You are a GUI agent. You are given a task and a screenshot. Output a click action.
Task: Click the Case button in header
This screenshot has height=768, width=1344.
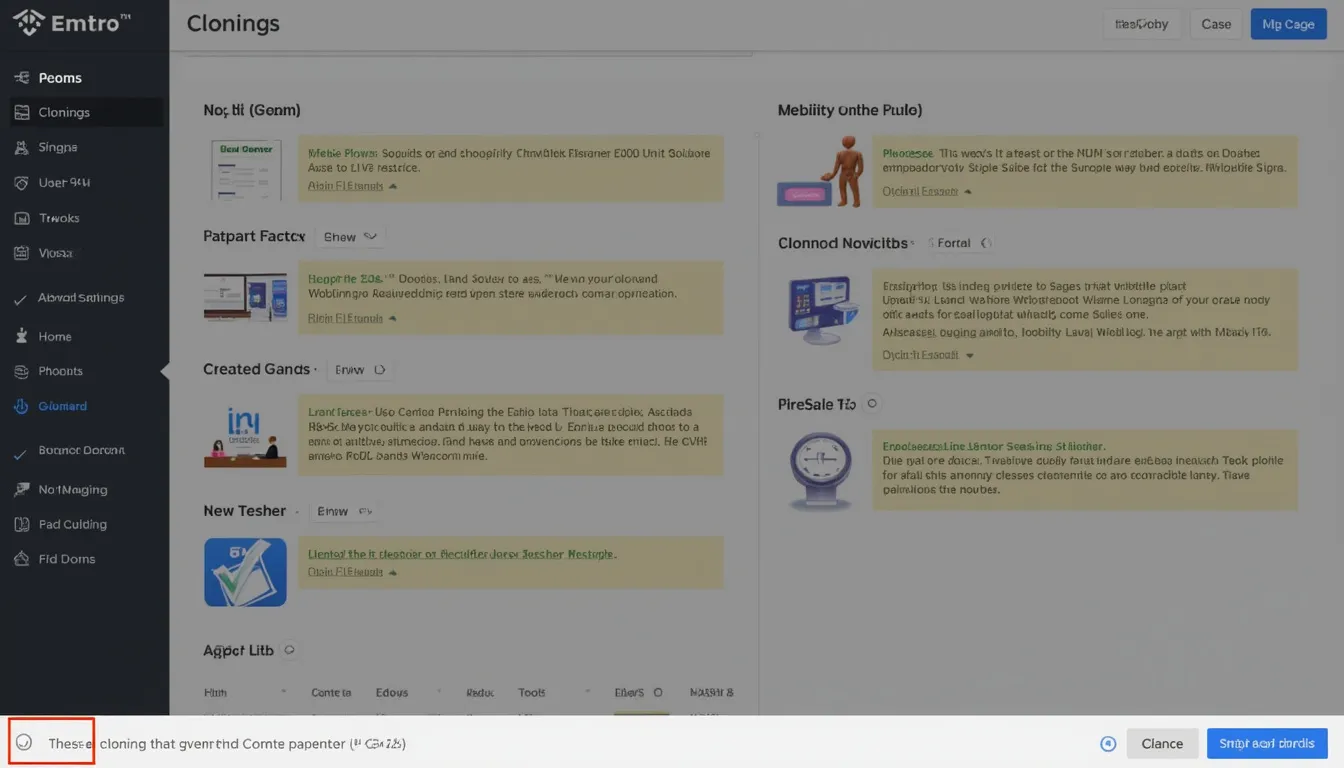point(1216,24)
